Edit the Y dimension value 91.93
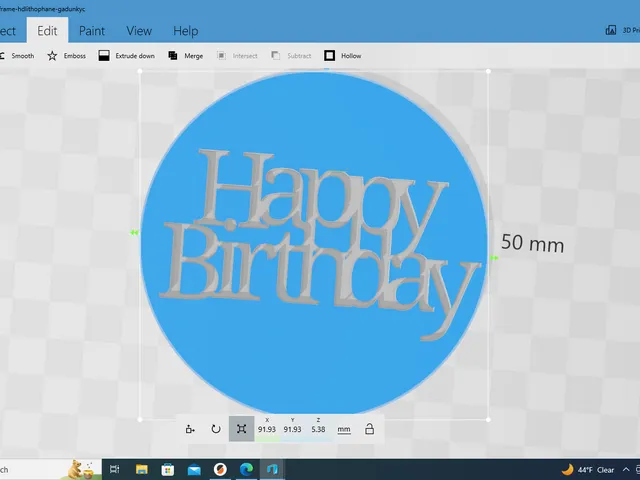 (x=293, y=429)
